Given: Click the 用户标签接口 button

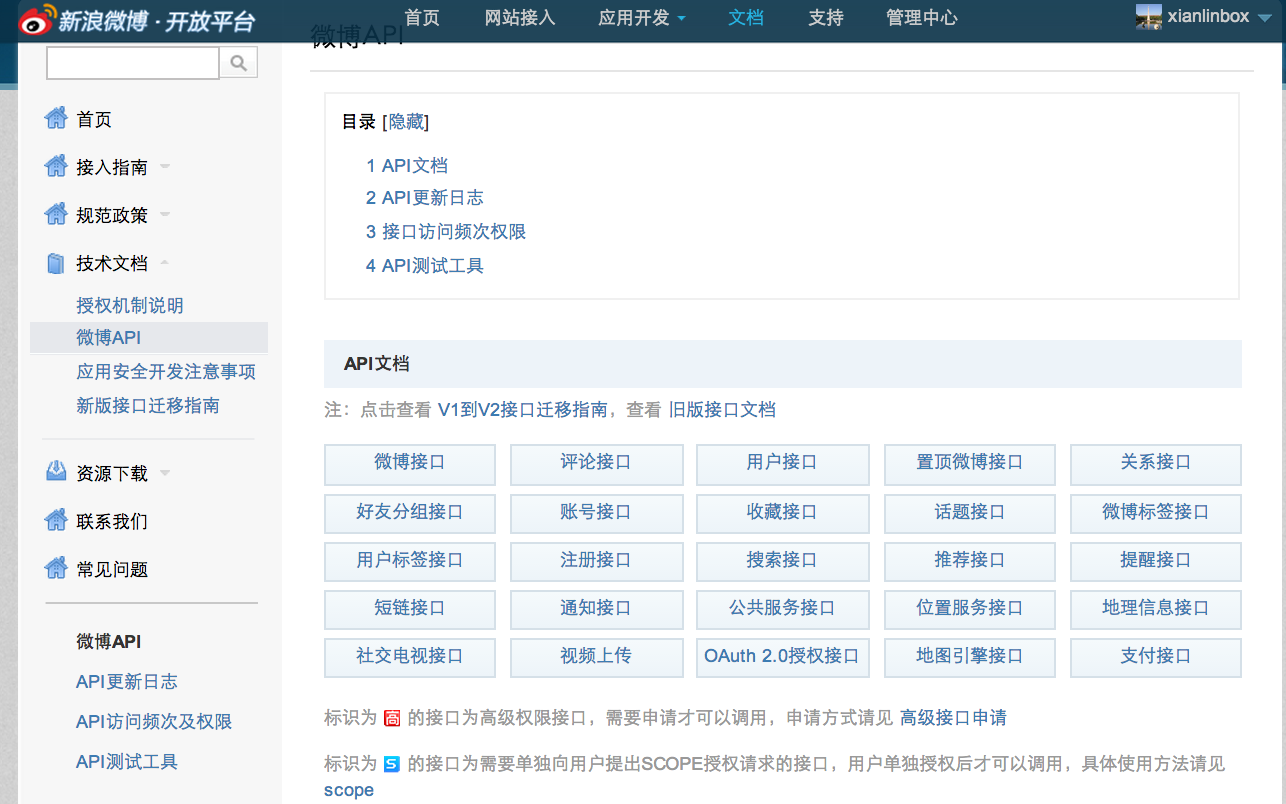Looking at the screenshot, I should 410,561.
